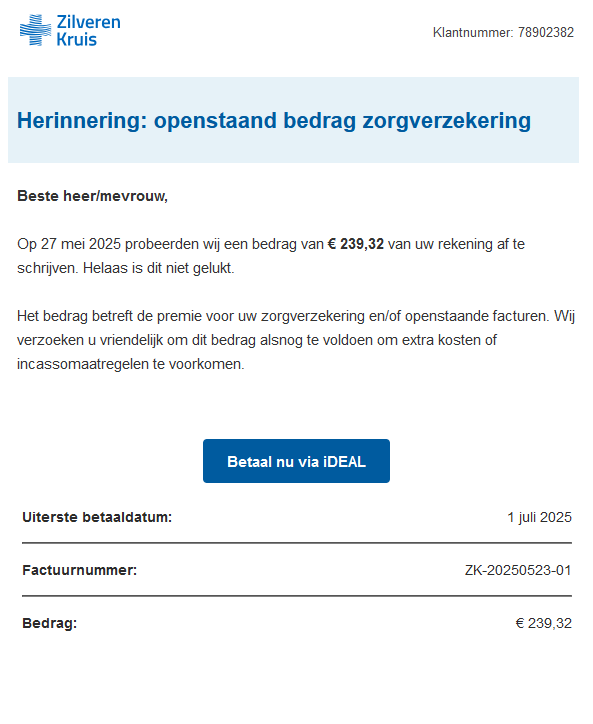Click the Helaas is dit niet gelukt sentence
The height and width of the screenshot is (724, 593).
point(158,268)
